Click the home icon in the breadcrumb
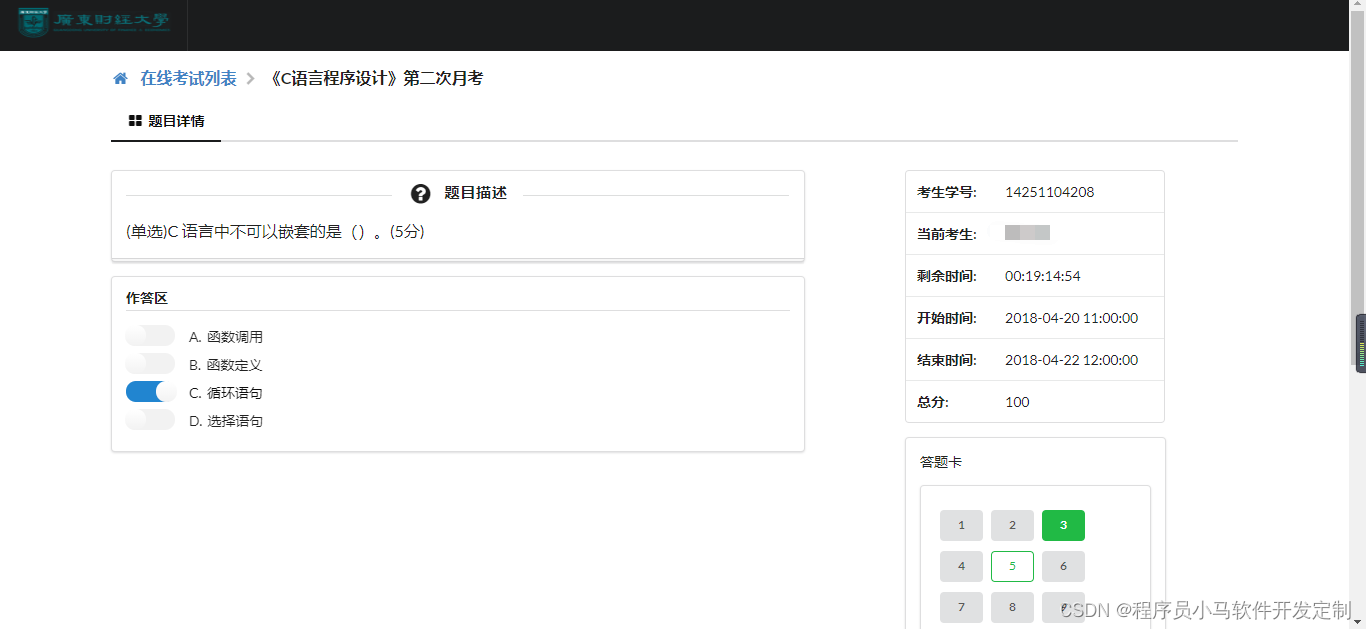This screenshot has width=1366, height=629. coord(120,77)
